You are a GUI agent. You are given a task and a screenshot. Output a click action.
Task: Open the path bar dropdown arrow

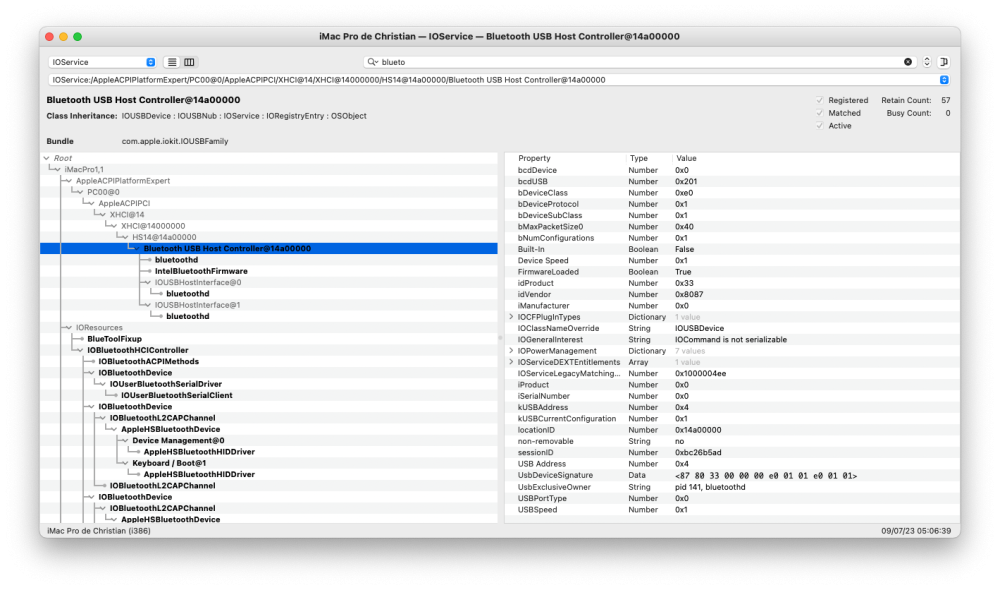point(944,80)
